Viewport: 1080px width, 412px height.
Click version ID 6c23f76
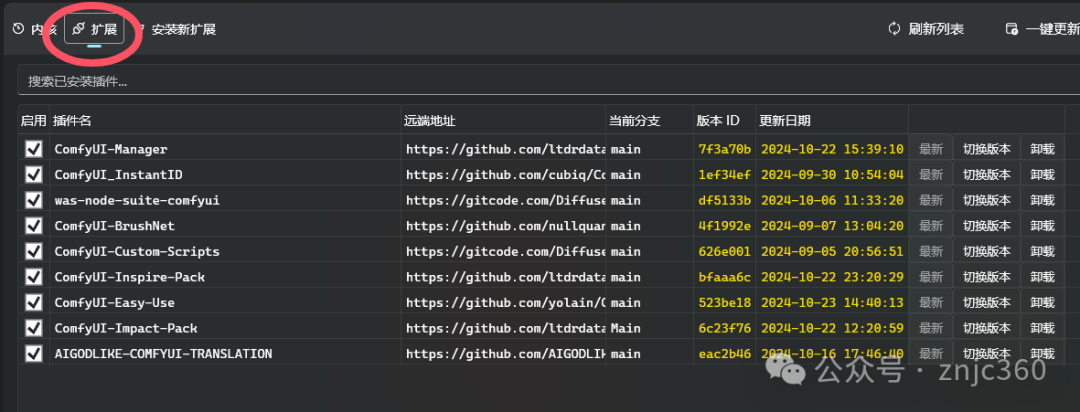pyautogui.click(x=725, y=327)
